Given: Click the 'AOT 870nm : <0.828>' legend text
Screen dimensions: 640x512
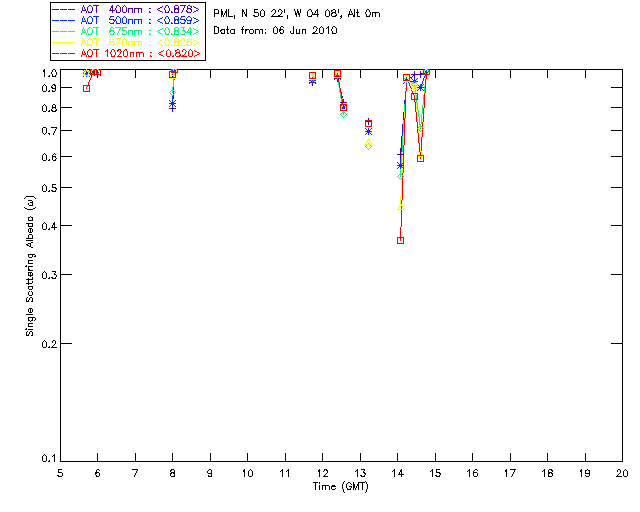Looking at the screenshot, I should [x=140, y=42].
